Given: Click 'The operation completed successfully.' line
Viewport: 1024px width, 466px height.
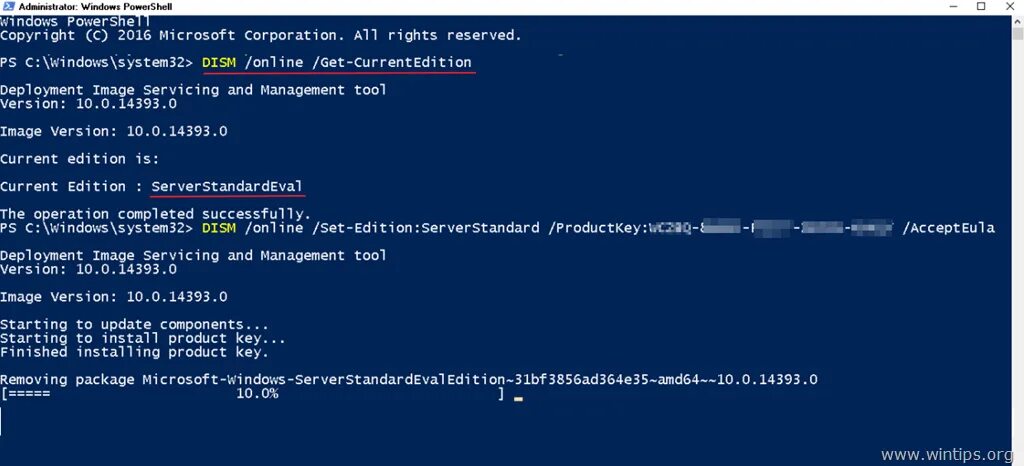Looking at the screenshot, I should pyautogui.click(x=155, y=214).
